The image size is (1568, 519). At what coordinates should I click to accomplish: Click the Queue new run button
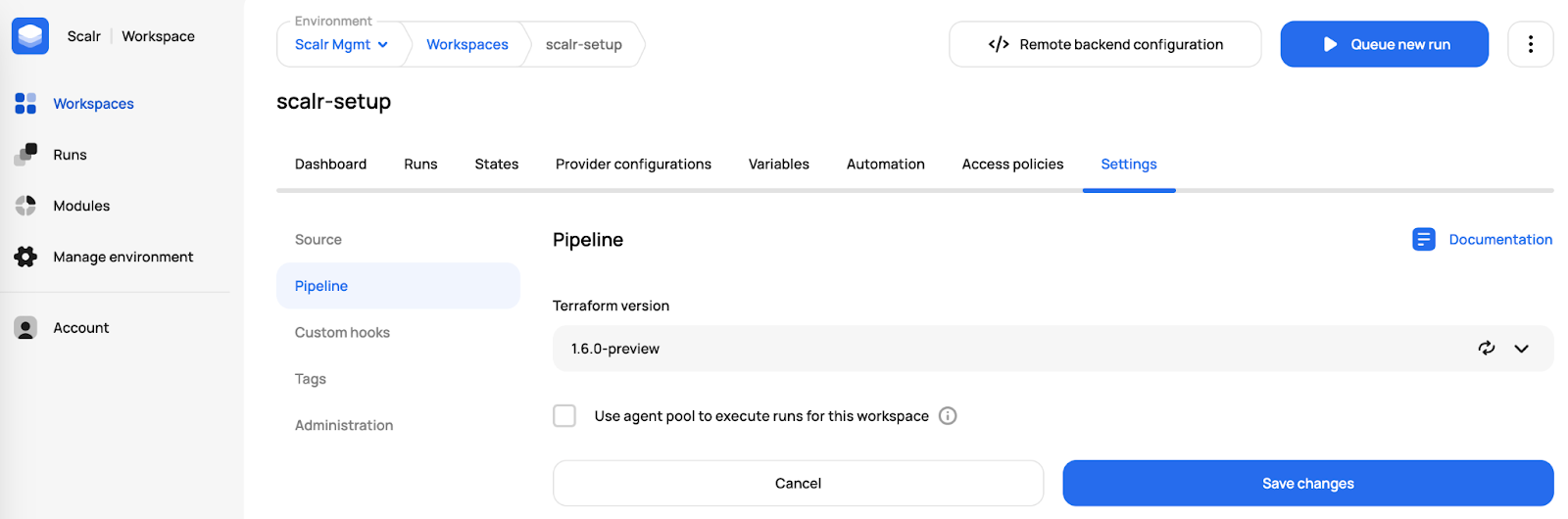(1384, 44)
